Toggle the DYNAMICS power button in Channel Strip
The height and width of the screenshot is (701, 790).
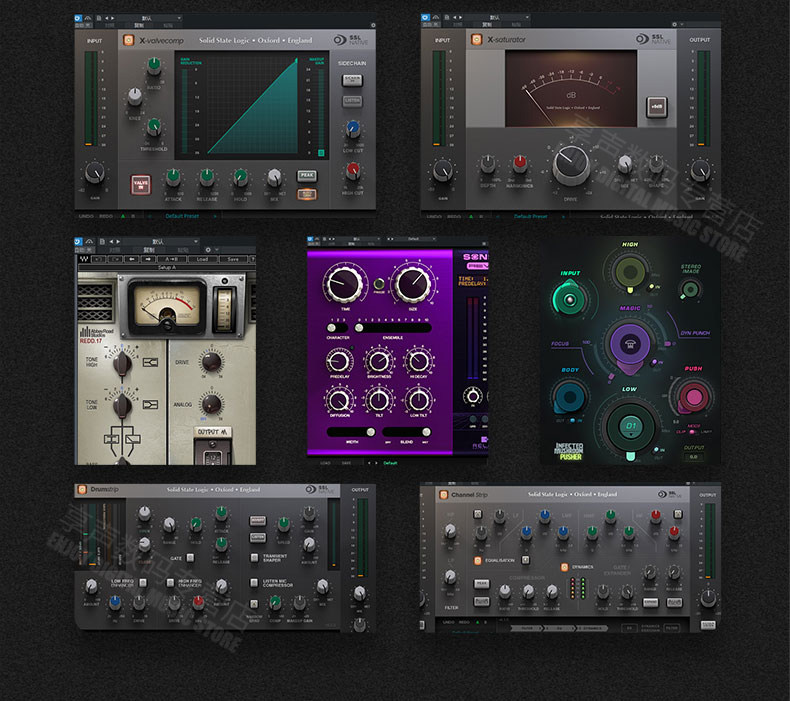click(x=564, y=567)
